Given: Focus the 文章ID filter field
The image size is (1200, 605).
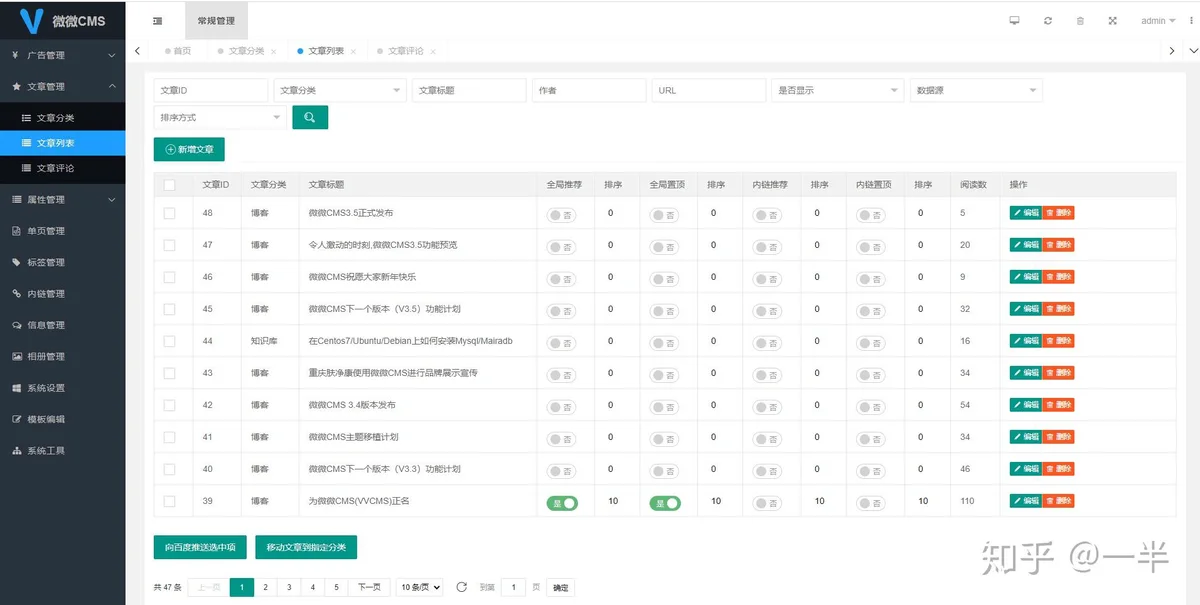Looking at the screenshot, I should 211,90.
